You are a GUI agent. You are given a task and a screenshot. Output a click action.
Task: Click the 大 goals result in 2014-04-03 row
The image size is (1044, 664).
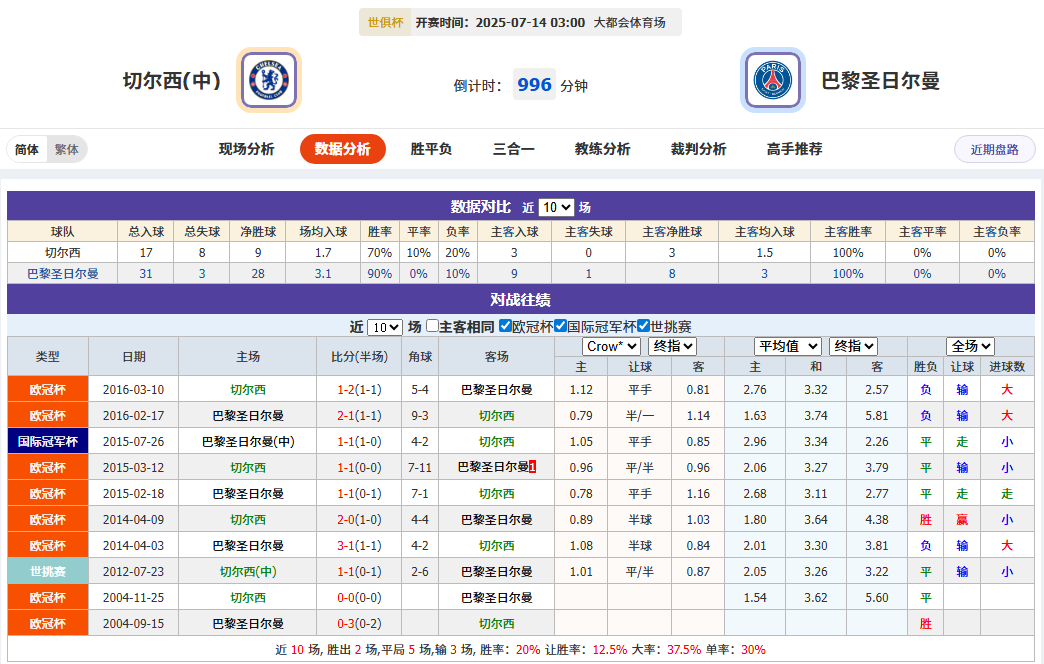1007,545
